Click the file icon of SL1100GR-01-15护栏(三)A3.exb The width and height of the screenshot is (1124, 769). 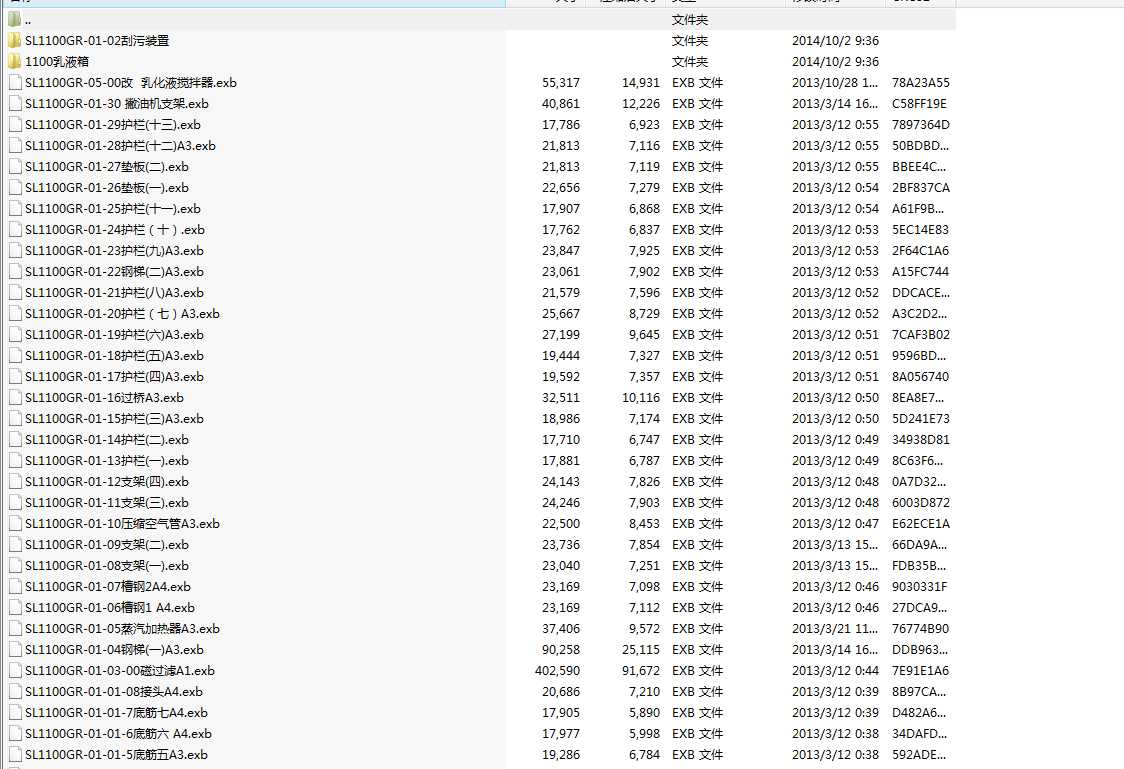(x=15, y=419)
